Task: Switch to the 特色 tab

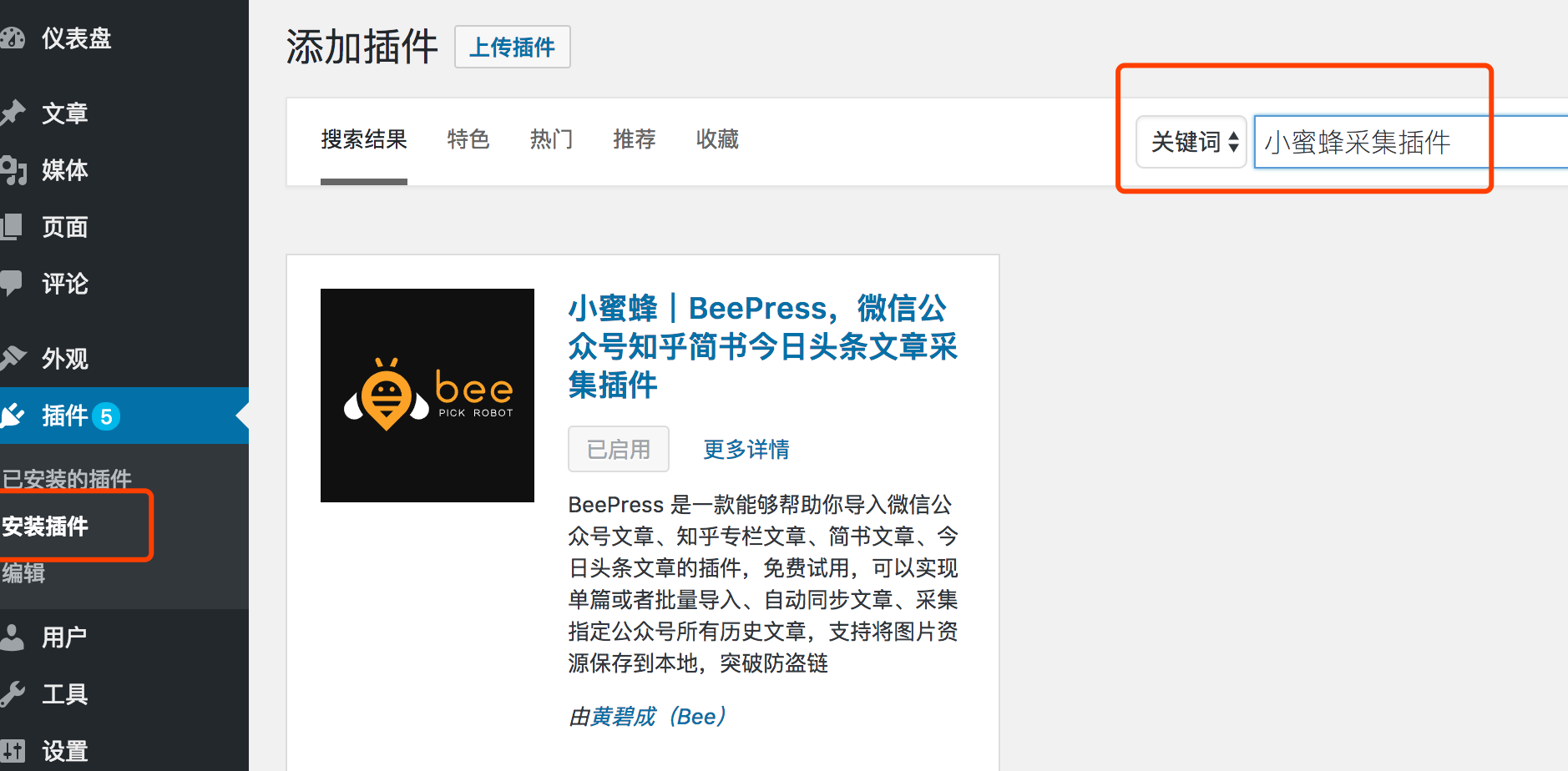Action: pos(468,139)
